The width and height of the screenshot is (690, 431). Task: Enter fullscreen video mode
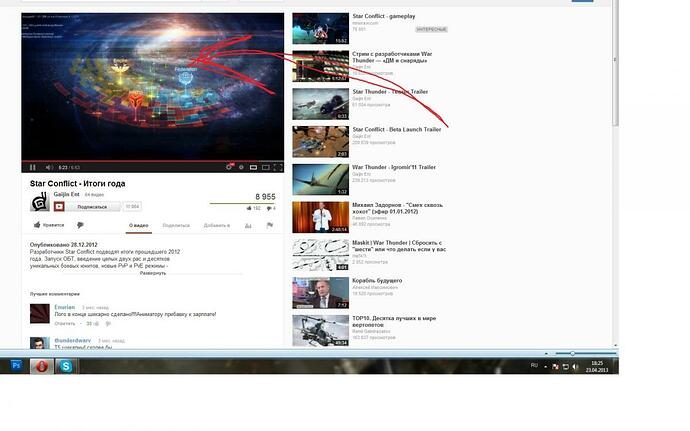point(278,167)
